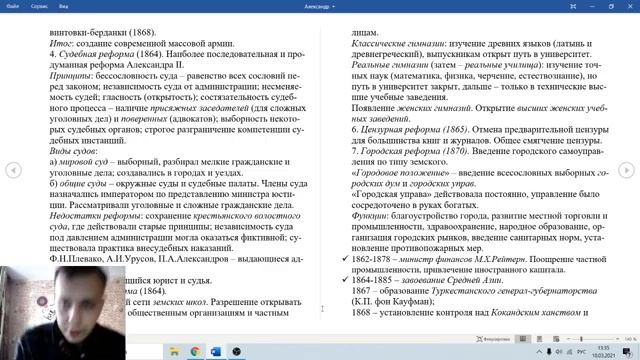This screenshot has width=640, height=360.
Task: Switch to Print Layout view icon
Action: pyautogui.click(x=540, y=339)
